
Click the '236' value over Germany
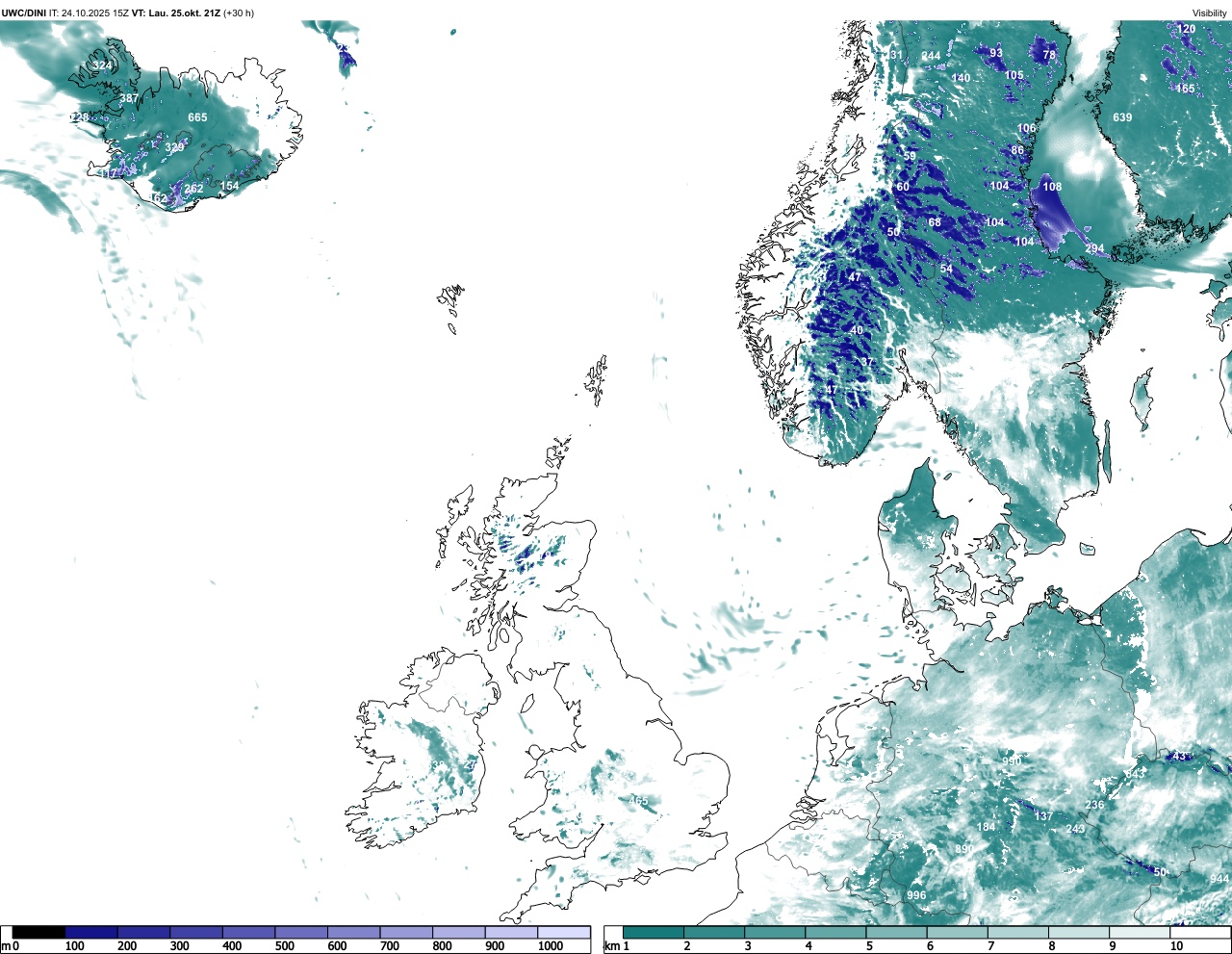click(1094, 805)
